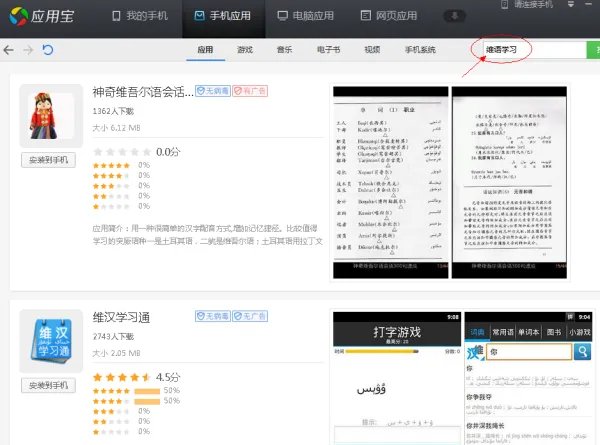This screenshot has width=600, height=445.
Task: Open the download manager icon
Action: pos(455,16)
